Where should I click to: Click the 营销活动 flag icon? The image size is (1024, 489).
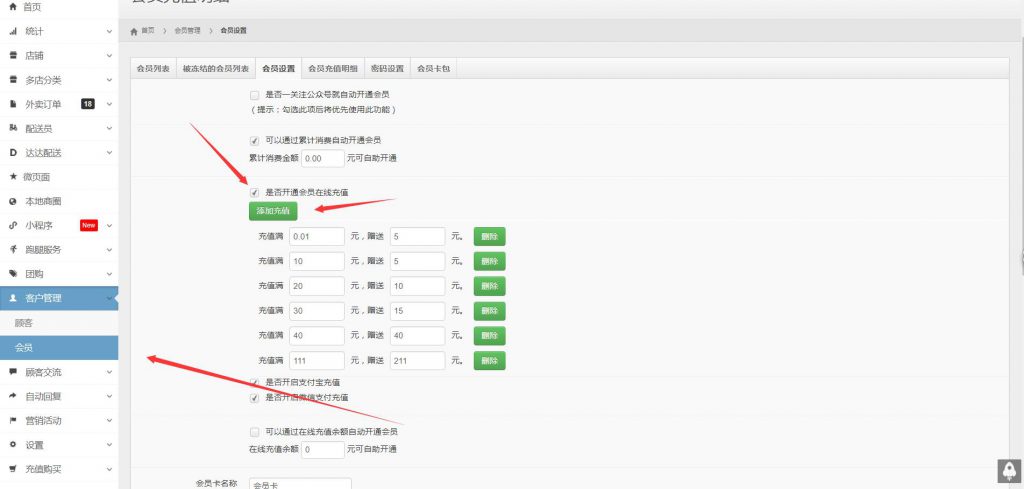[12, 420]
